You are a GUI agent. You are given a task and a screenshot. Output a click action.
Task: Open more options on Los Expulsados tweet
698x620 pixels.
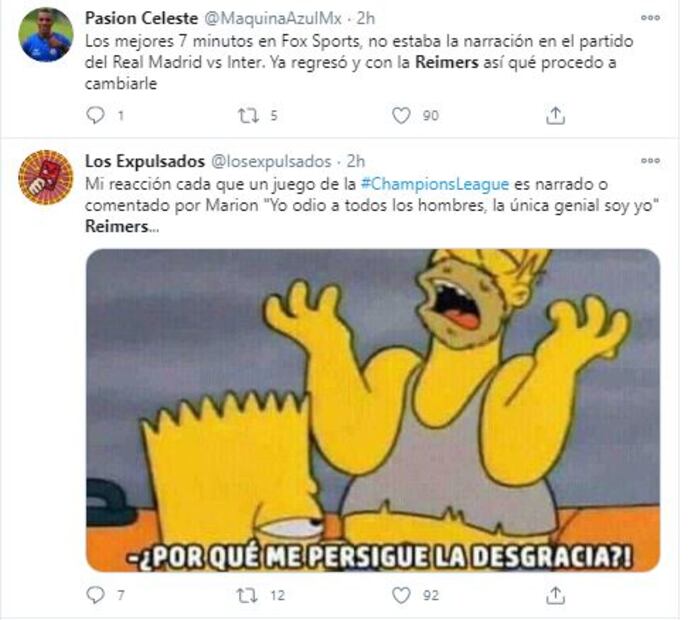[x=650, y=161]
